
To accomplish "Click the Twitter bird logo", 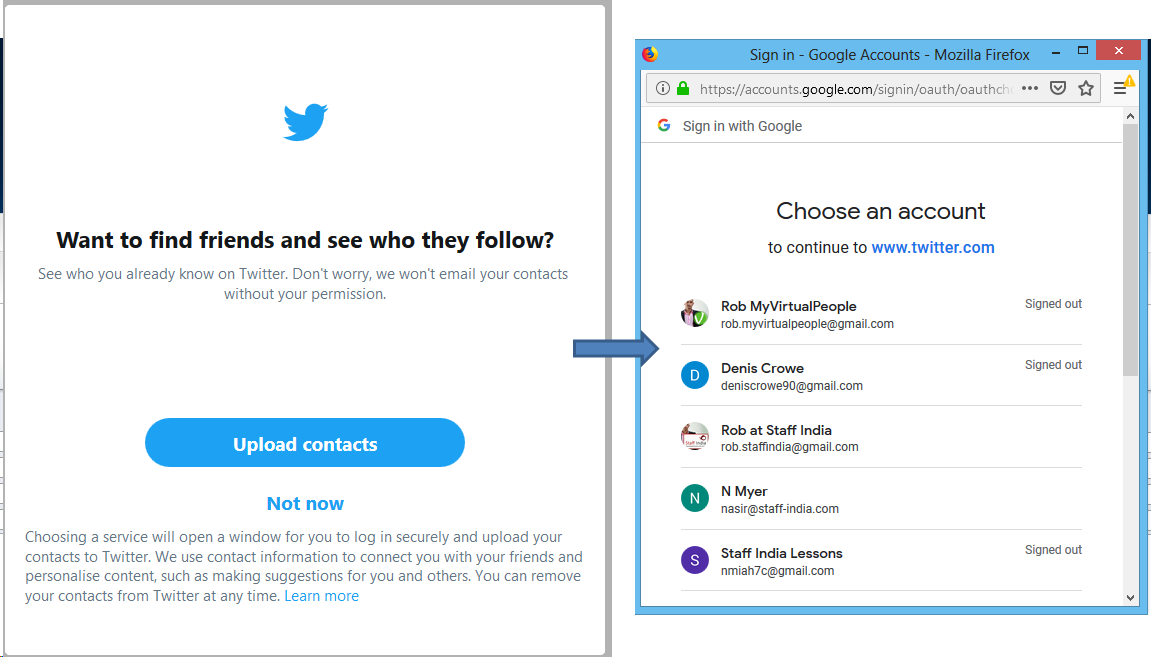I will click(305, 122).
